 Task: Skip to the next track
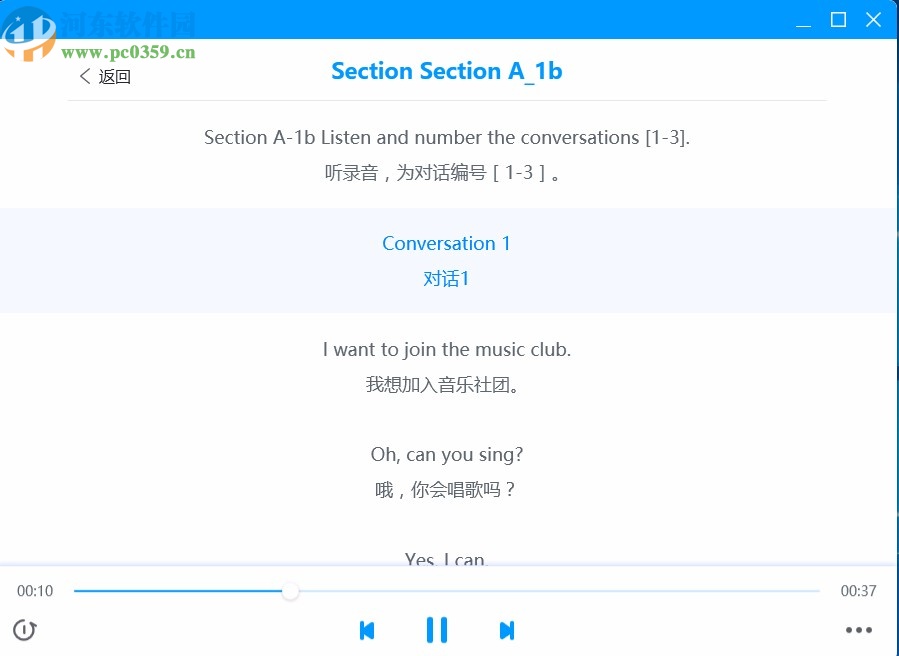click(x=507, y=630)
